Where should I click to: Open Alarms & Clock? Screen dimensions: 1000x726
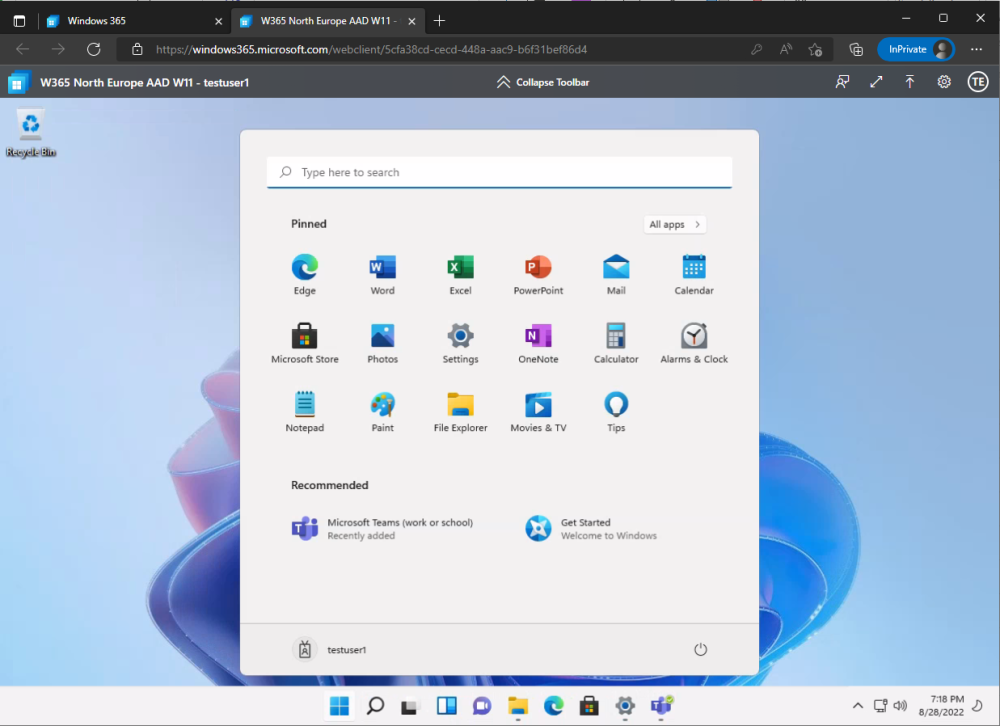tap(694, 343)
